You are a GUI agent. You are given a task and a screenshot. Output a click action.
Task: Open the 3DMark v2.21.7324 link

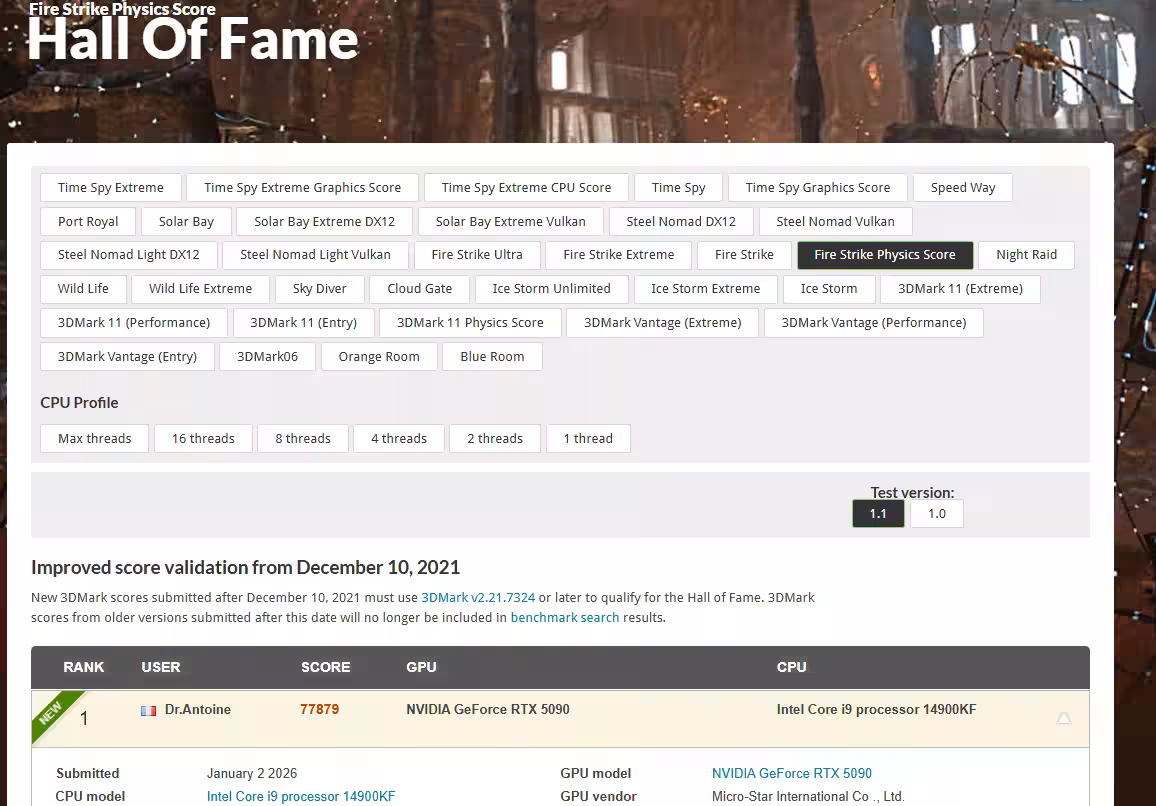click(x=477, y=598)
